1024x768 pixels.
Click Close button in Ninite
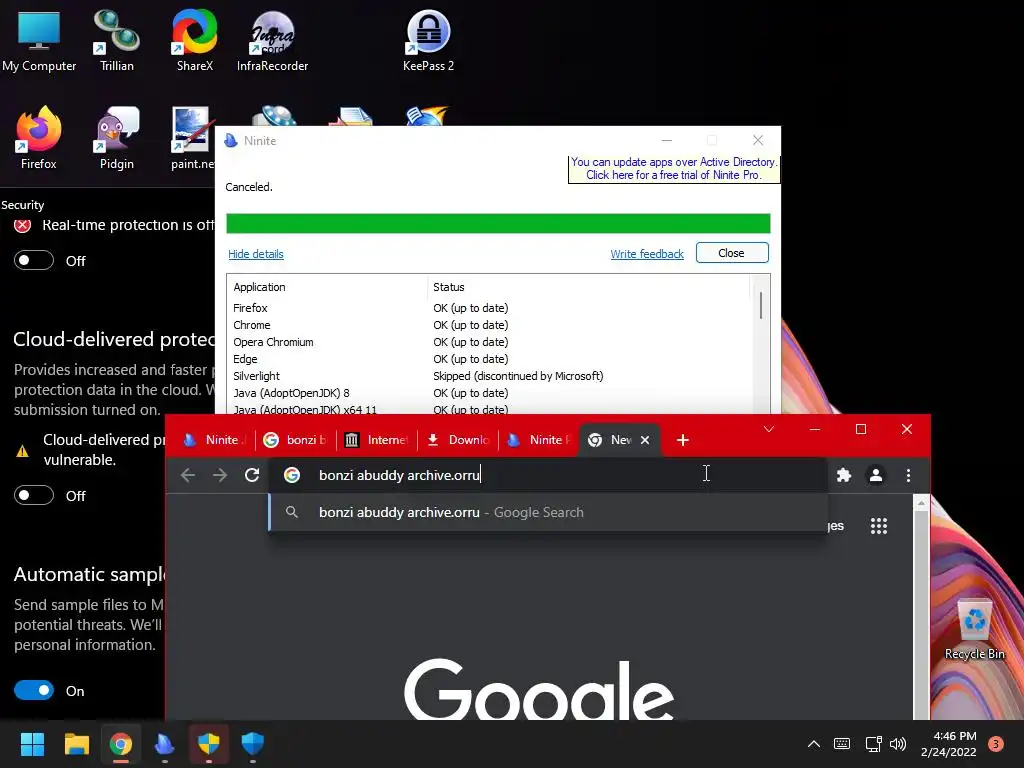click(x=732, y=253)
